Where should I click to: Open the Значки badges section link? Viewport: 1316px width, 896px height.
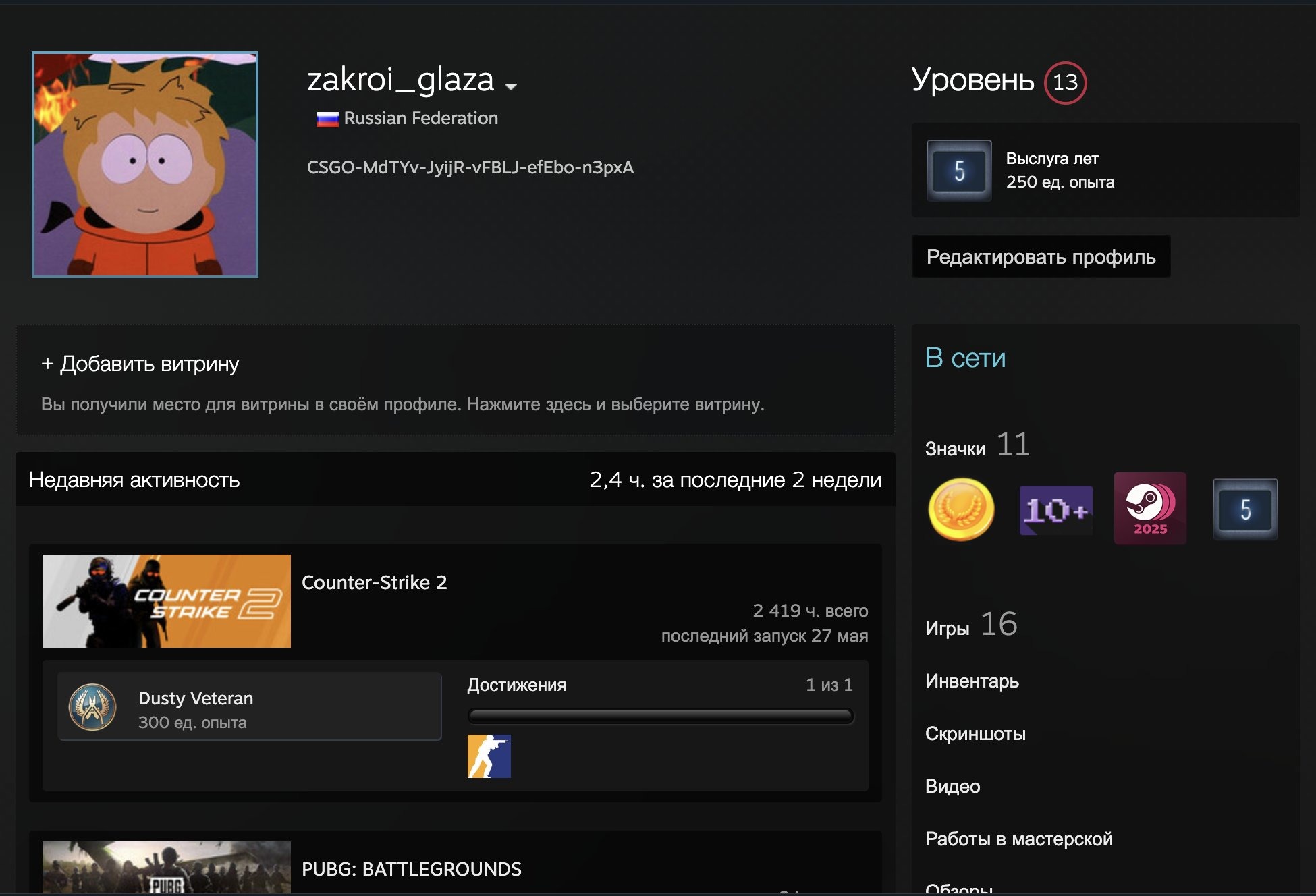(x=955, y=449)
